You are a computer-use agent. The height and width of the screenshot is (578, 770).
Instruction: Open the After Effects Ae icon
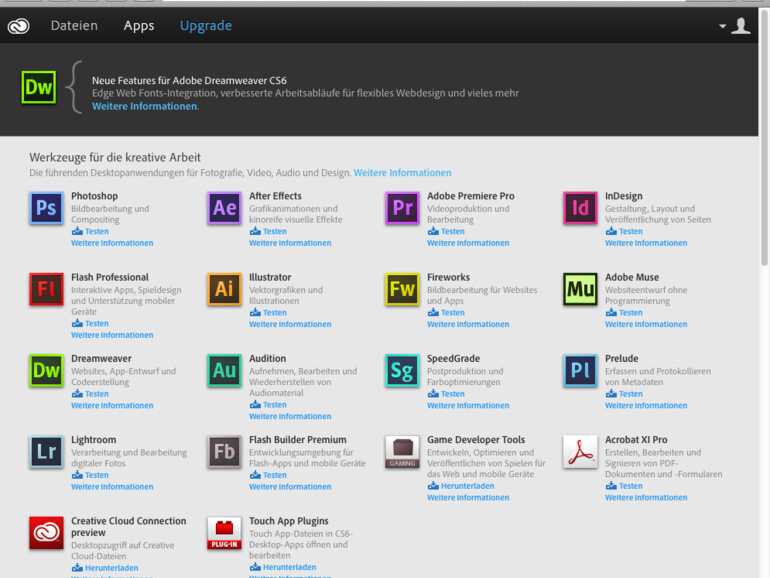coord(224,208)
